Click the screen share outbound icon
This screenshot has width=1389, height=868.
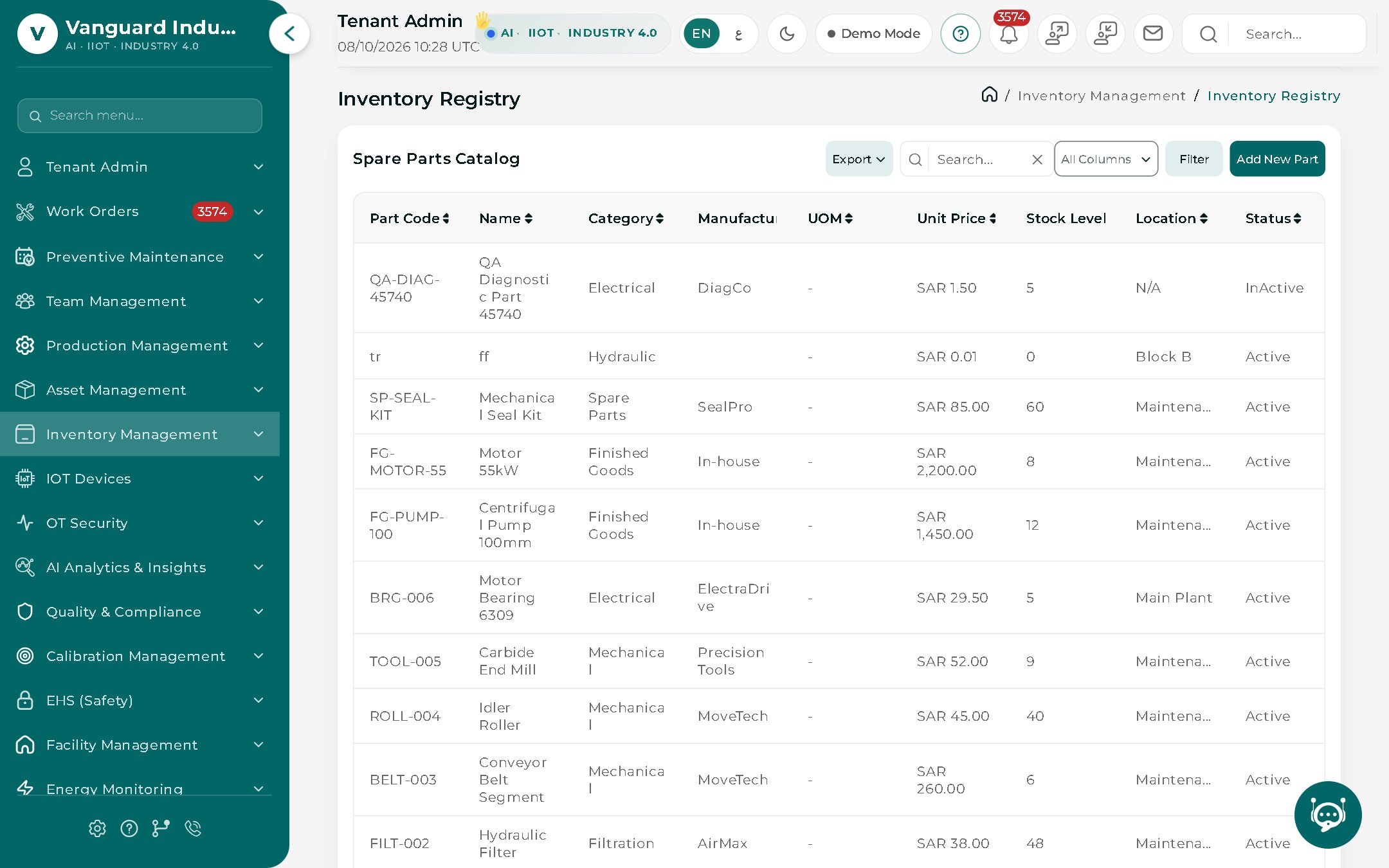[1057, 33]
